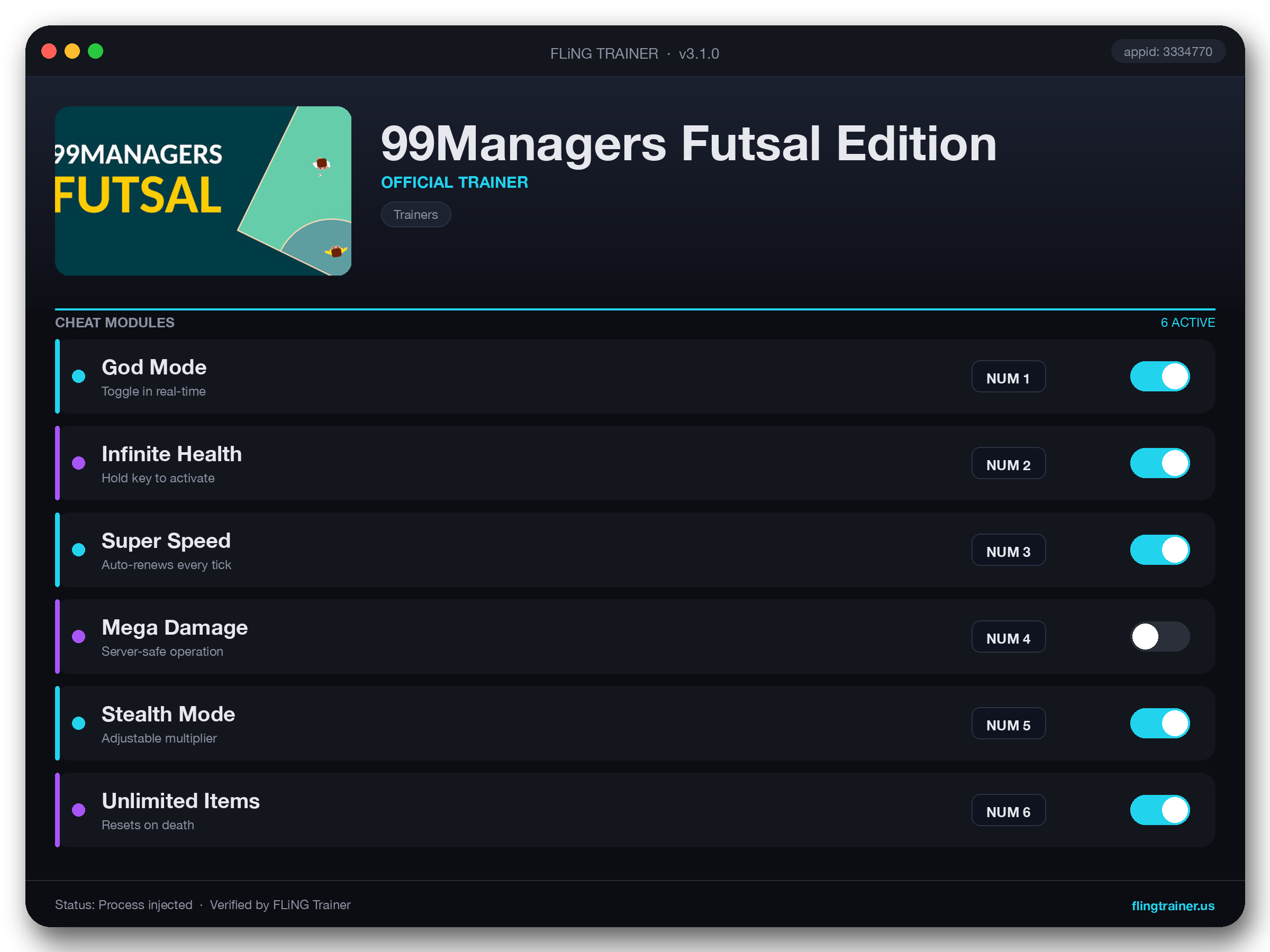Click 'Resets on death' description
The width and height of the screenshot is (1270, 952).
[148, 825]
